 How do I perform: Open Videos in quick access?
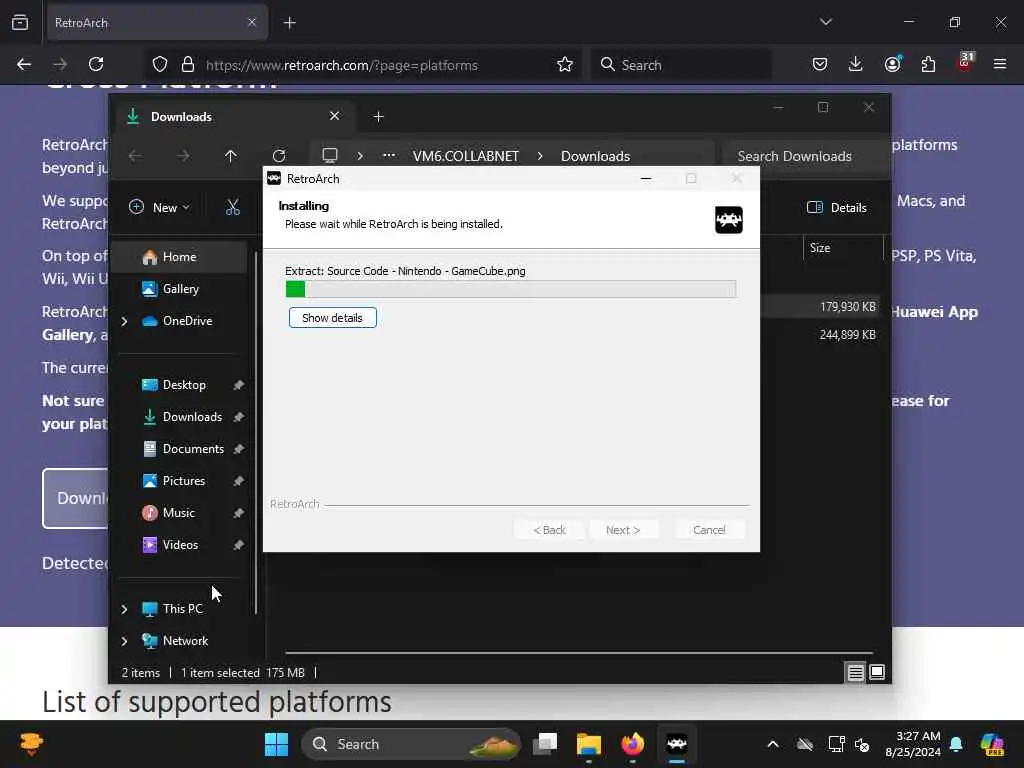tap(180, 545)
